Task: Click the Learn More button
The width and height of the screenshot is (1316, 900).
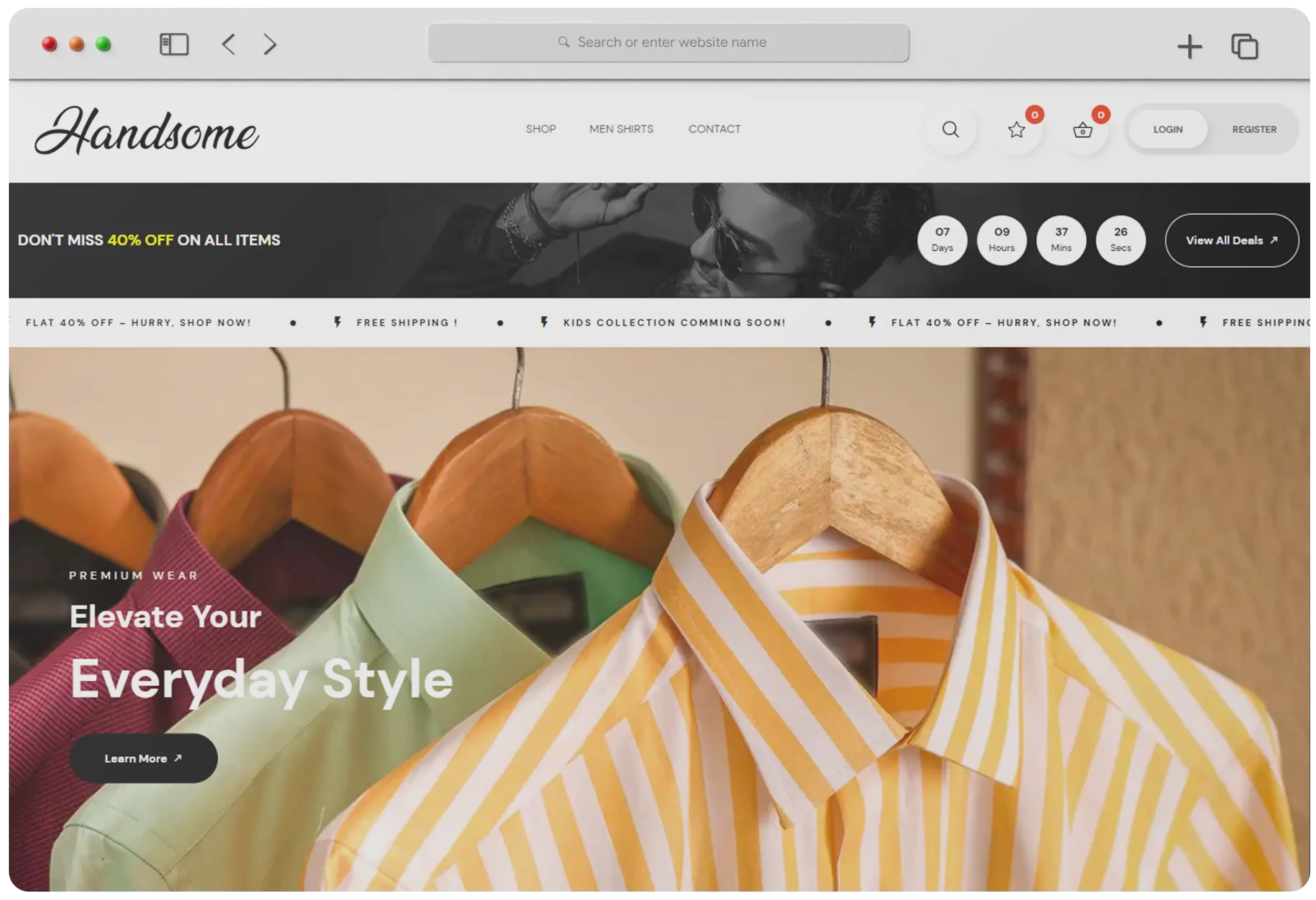Action: coord(143,759)
